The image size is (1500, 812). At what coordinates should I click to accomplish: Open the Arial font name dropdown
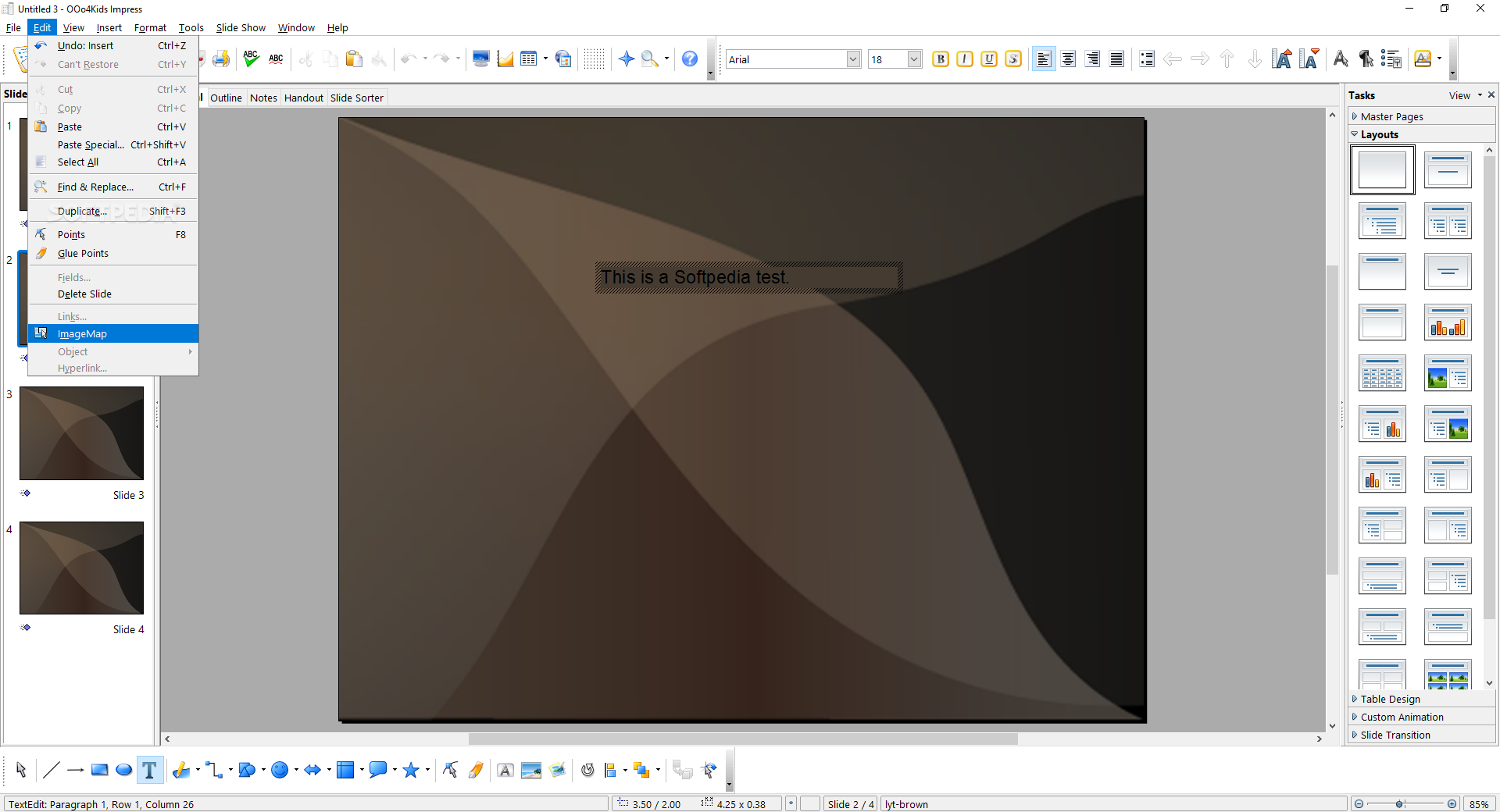click(854, 59)
